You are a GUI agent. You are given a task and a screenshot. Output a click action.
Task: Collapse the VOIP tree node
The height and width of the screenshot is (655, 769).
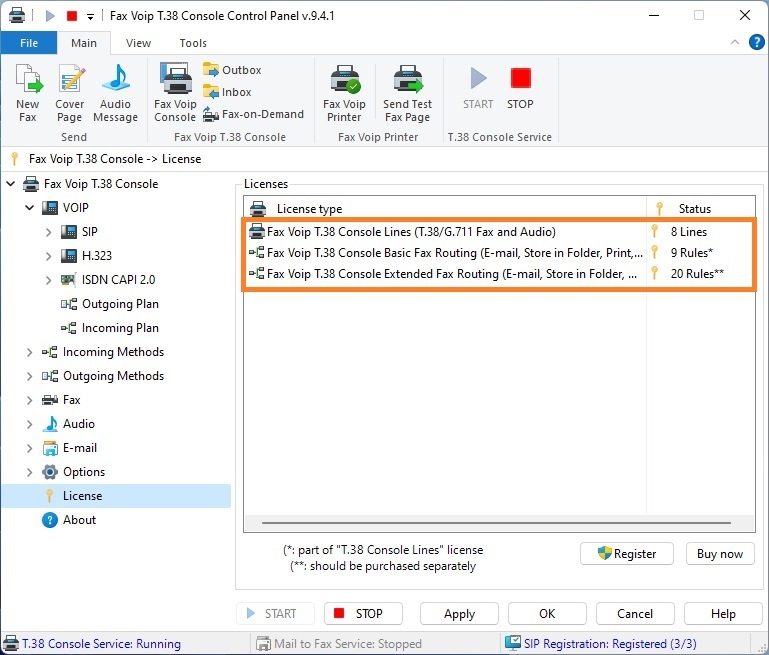[x=30, y=208]
